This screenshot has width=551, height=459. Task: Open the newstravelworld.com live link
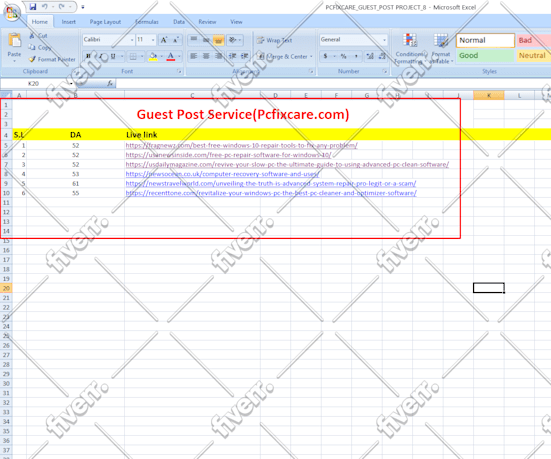271,183
